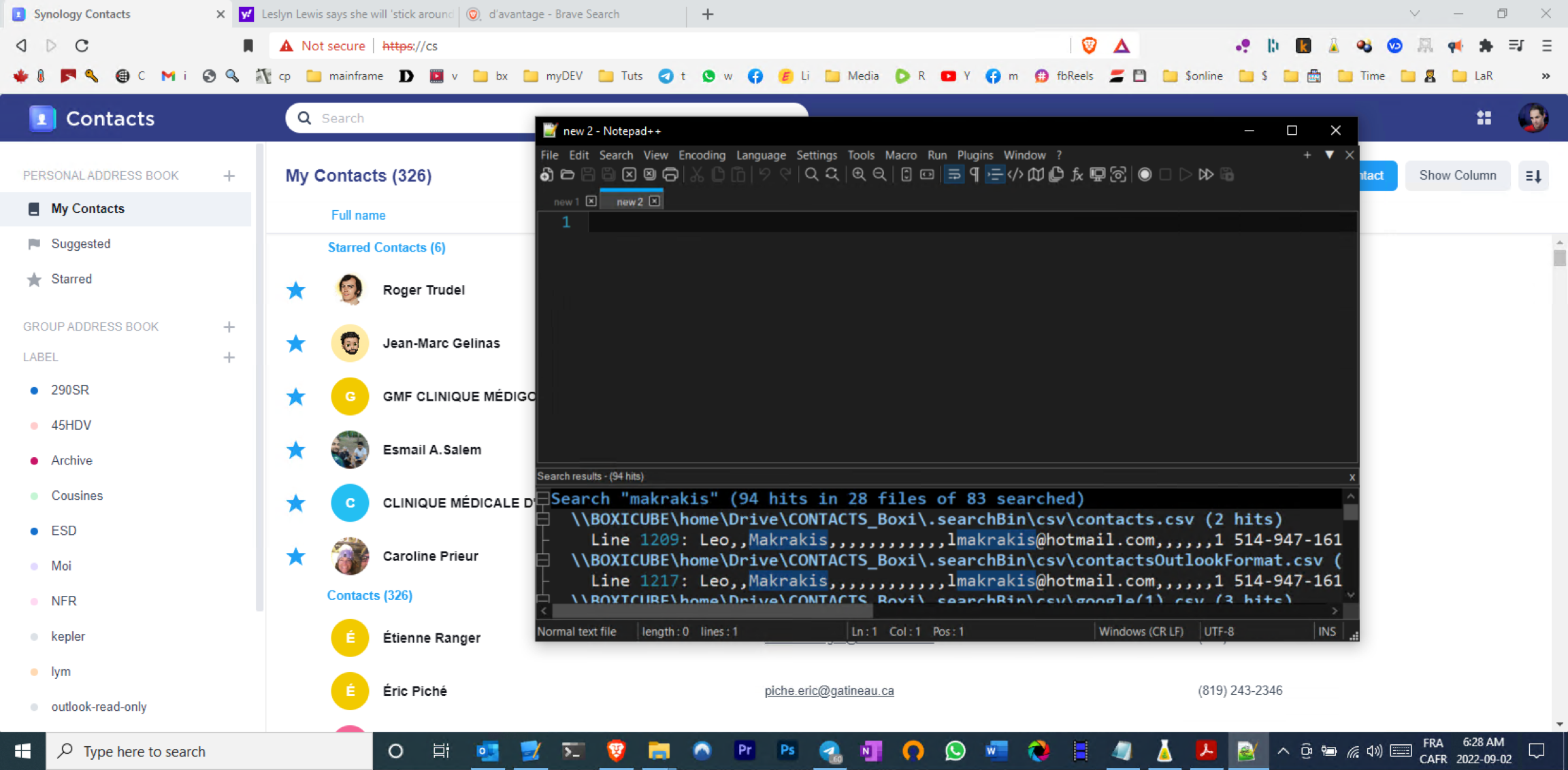Open the Document List toolbar icon
1568x770 pixels.
1056,175
